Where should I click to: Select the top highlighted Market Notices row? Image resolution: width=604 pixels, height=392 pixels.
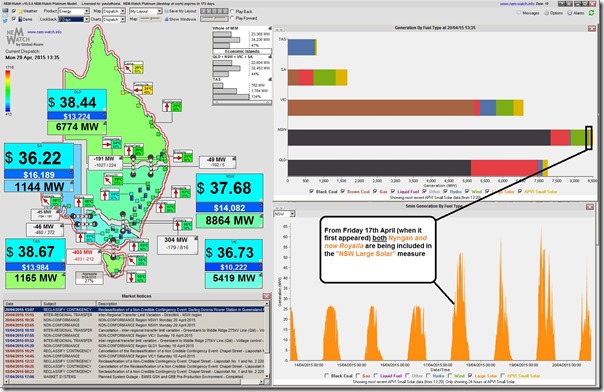click(x=134, y=310)
